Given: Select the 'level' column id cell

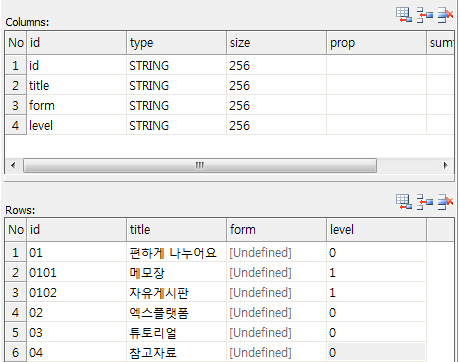Looking at the screenshot, I should (76, 125).
